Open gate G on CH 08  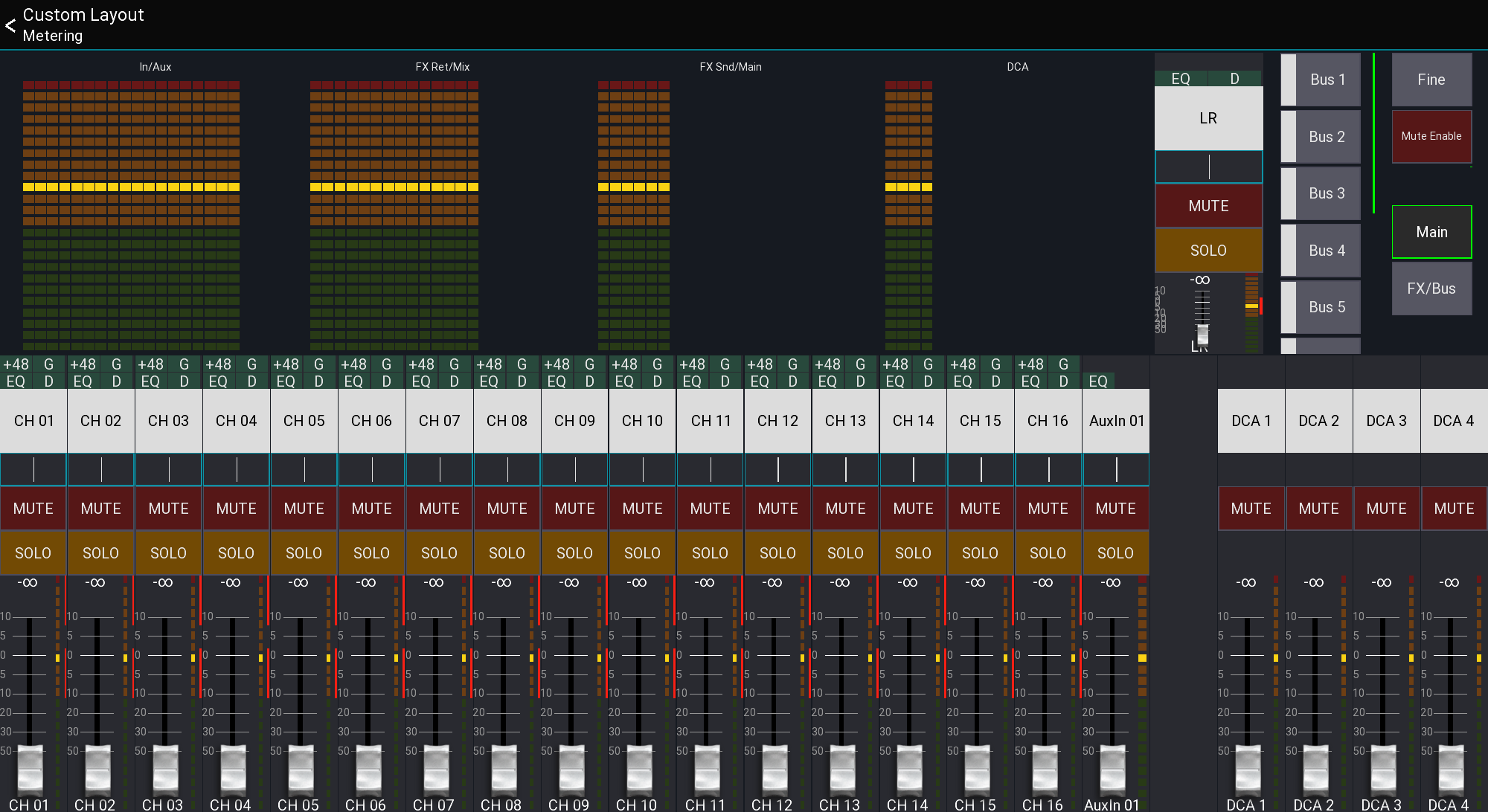(522, 364)
